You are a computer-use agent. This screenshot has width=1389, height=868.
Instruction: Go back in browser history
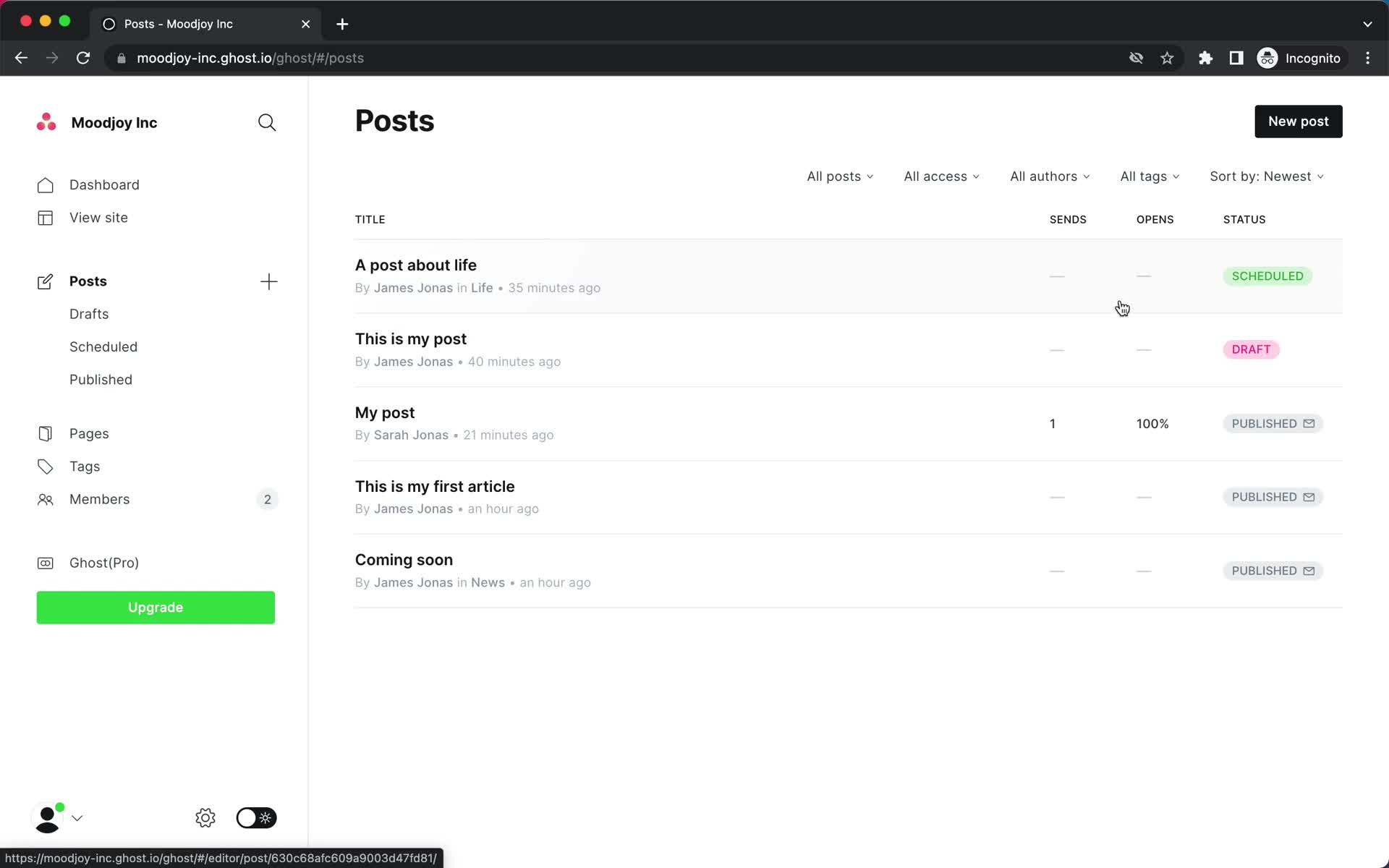(x=21, y=58)
